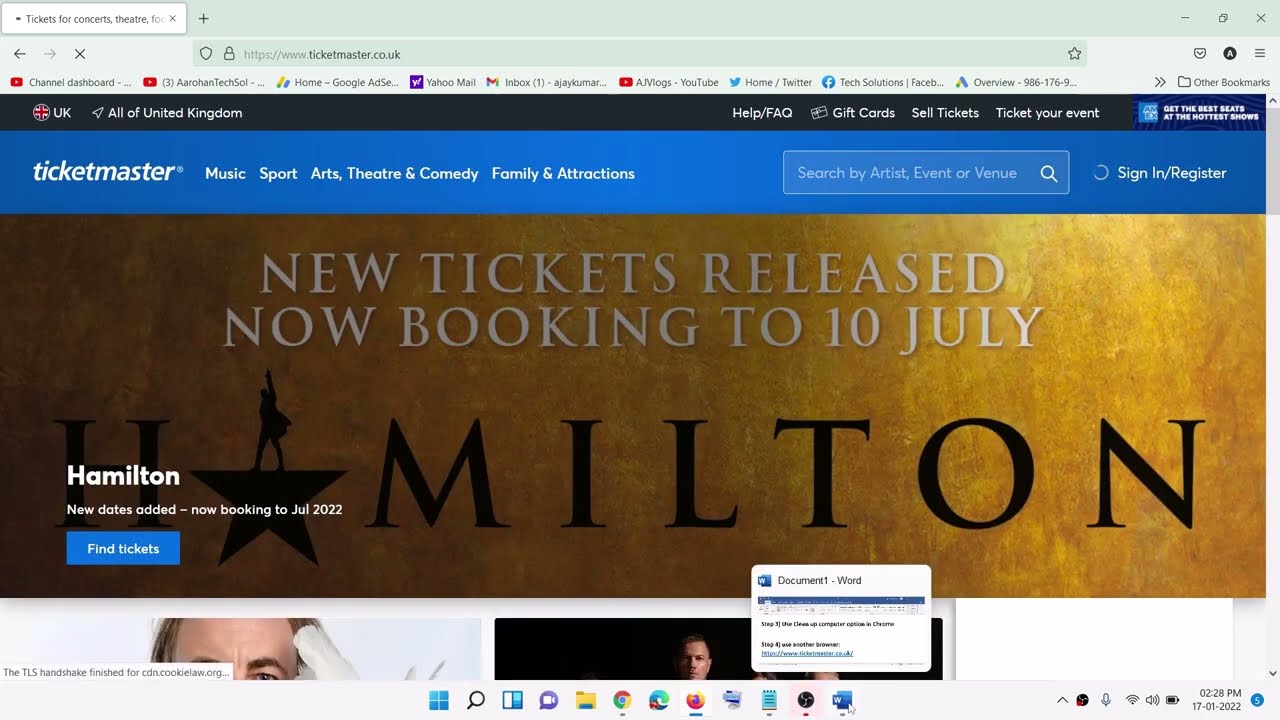This screenshot has width=1280, height=720.
Task: Open the Tech Solutions Facebook bookmark
Action: click(x=883, y=82)
